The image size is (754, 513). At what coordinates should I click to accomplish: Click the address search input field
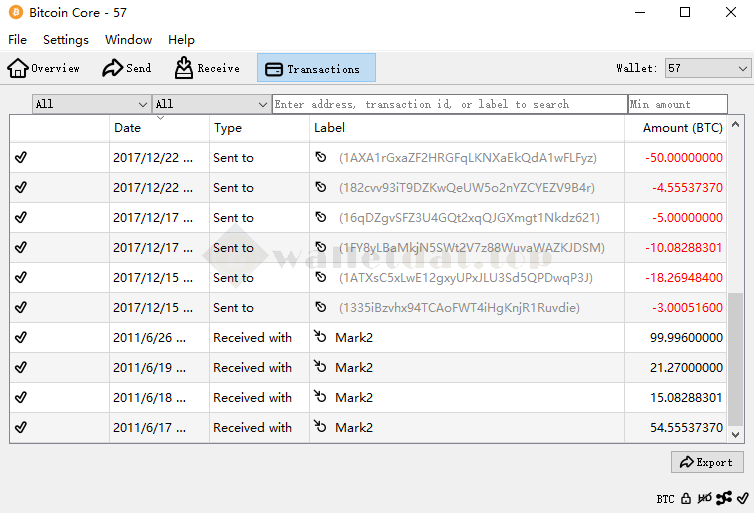click(x=449, y=104)
